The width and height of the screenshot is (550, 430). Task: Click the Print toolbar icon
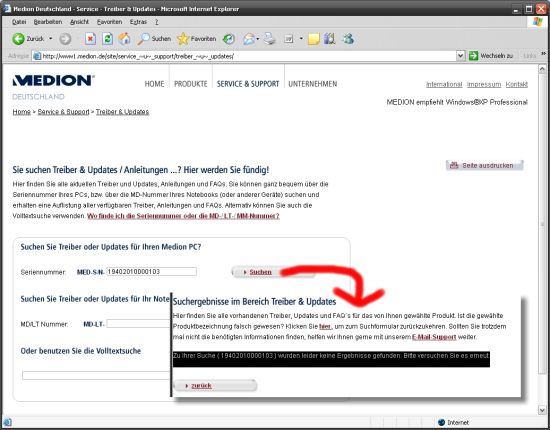(x=270, y=39)
